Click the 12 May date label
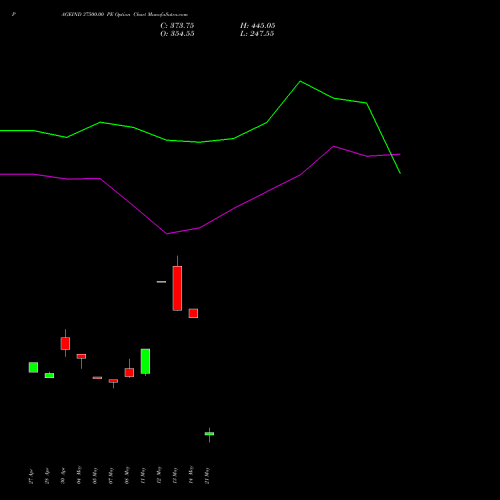Image resolution: width=500 pixels, height=500 pixels. point(159,475)
